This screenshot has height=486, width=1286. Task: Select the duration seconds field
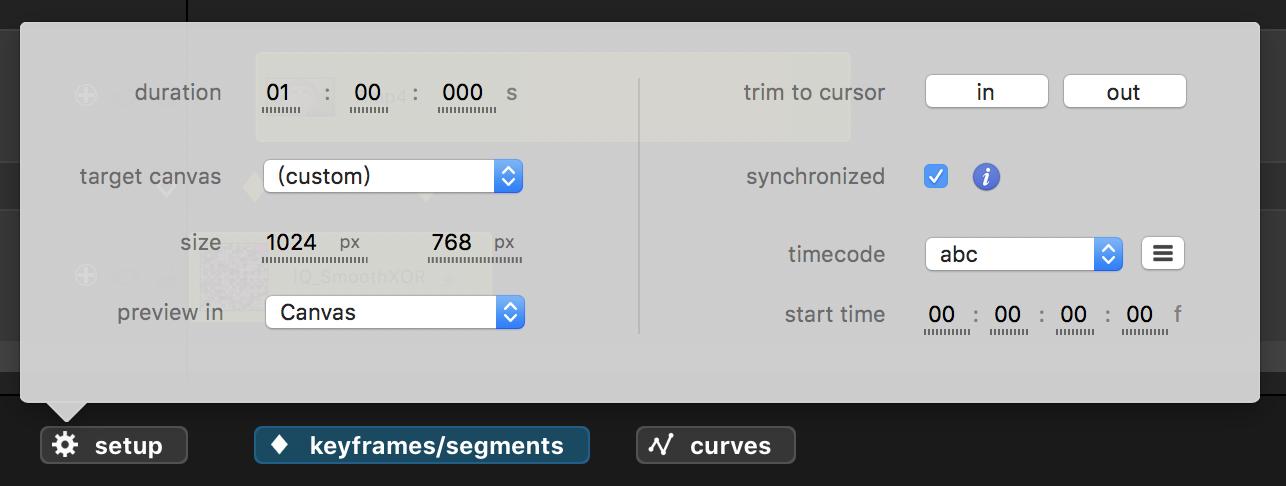[x=368, y=93]
